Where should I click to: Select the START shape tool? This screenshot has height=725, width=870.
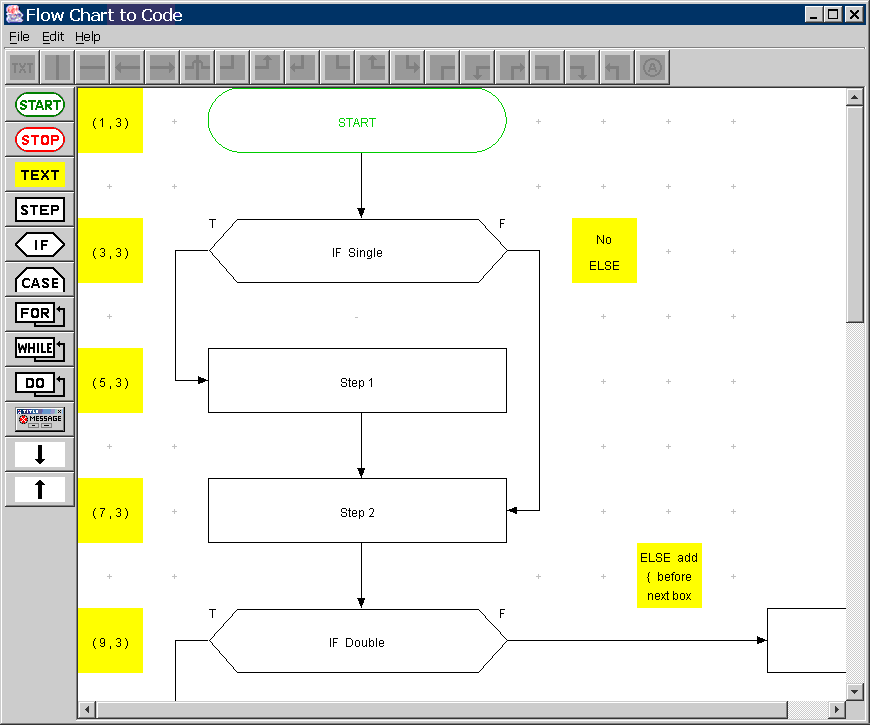click(x=40, y=105)
